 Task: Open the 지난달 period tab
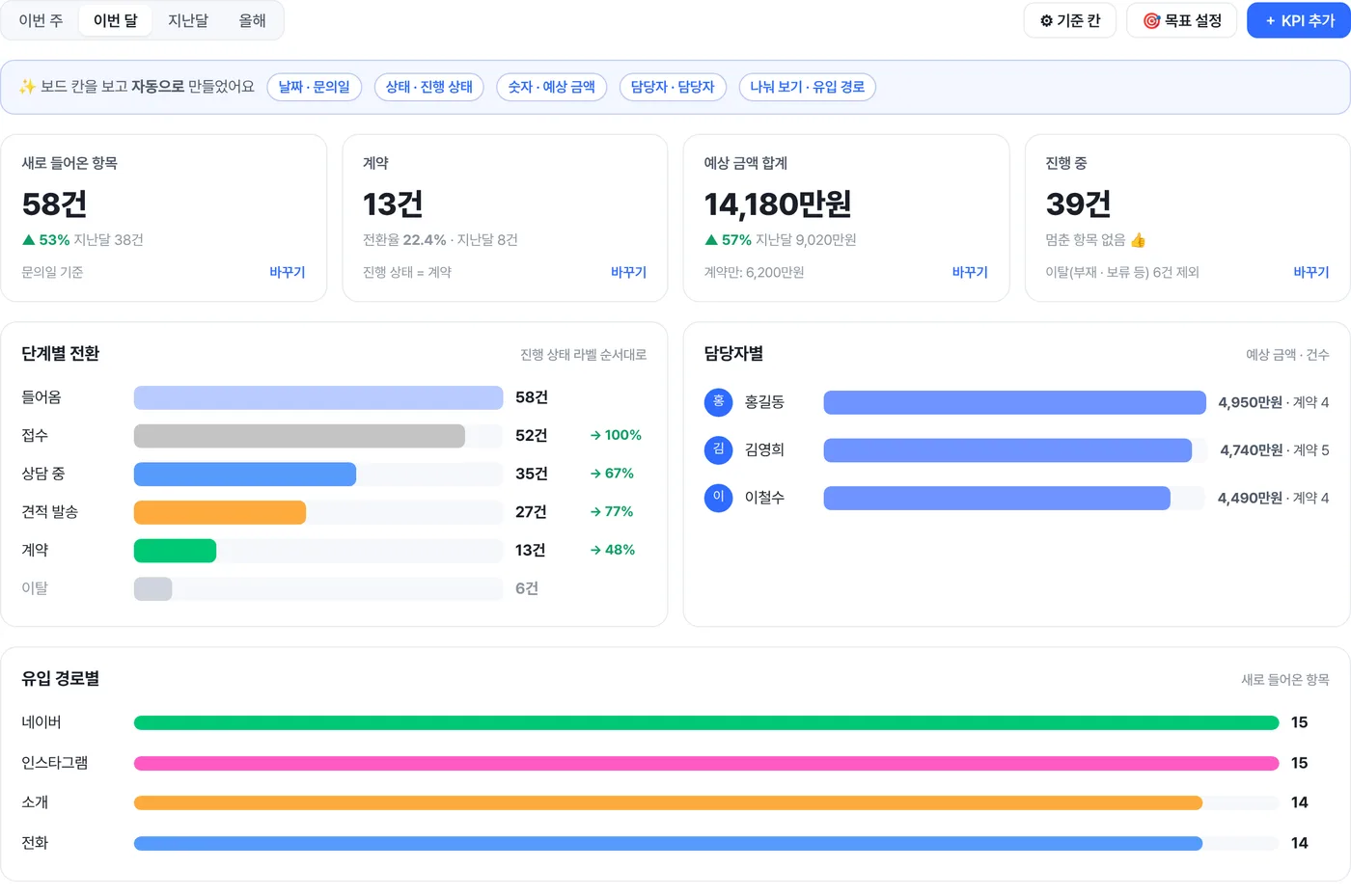[x=188, y=20]
